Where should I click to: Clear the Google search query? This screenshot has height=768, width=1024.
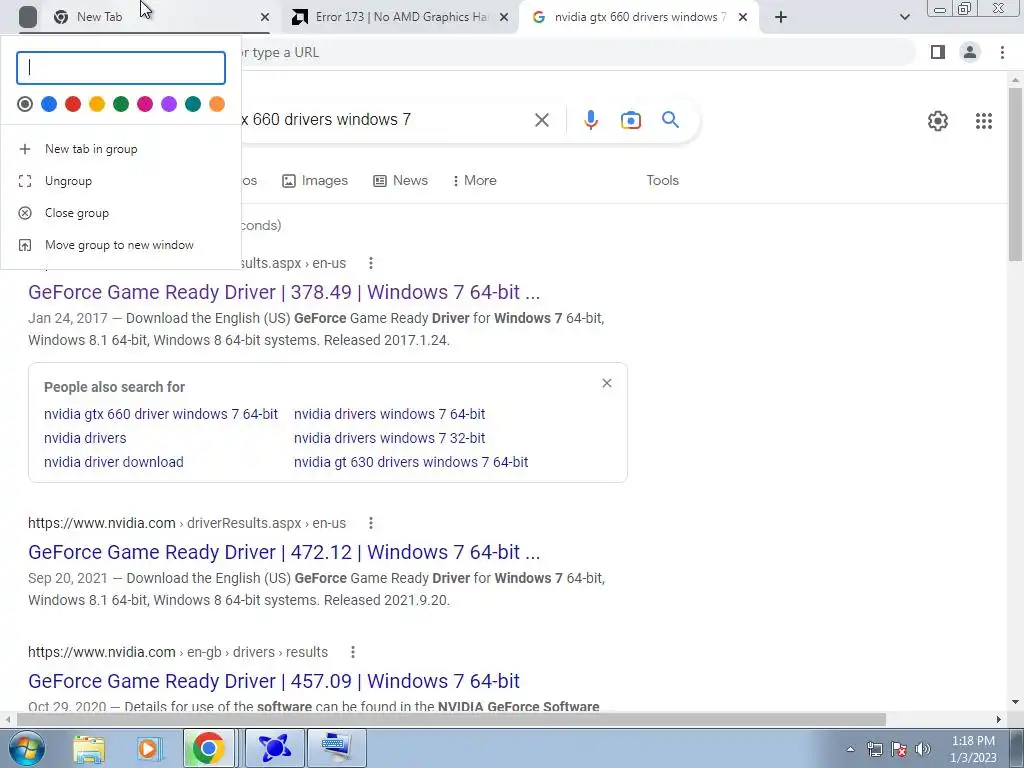coord(541,120)
